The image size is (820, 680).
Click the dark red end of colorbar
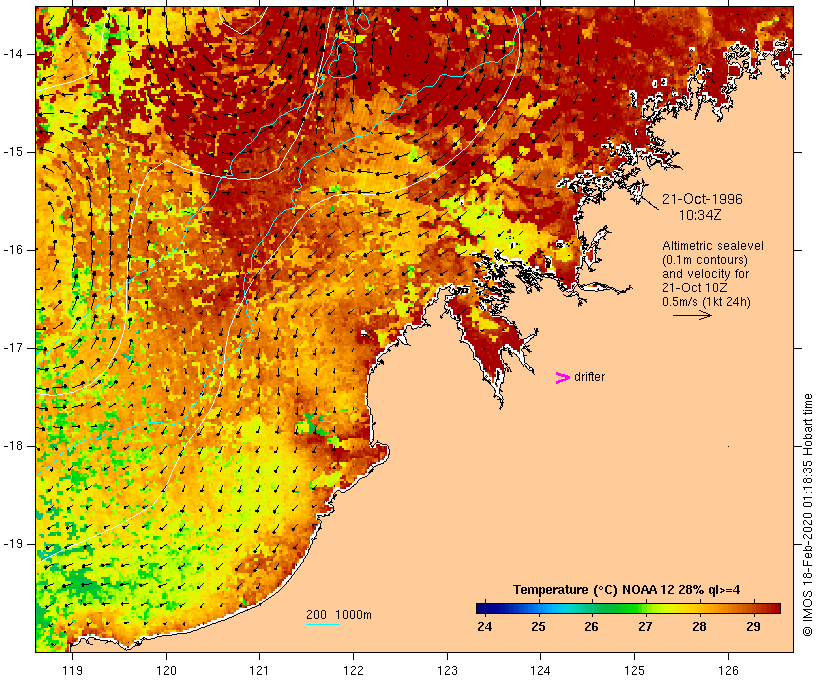point(775,608)
